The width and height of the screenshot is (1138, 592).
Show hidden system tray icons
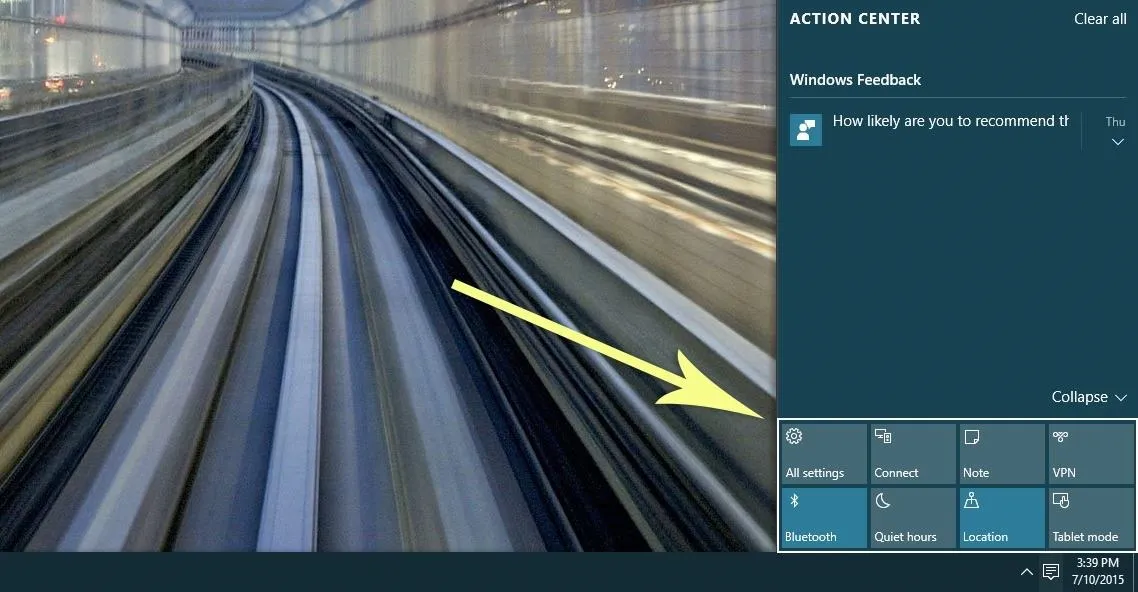[1026, 572]
